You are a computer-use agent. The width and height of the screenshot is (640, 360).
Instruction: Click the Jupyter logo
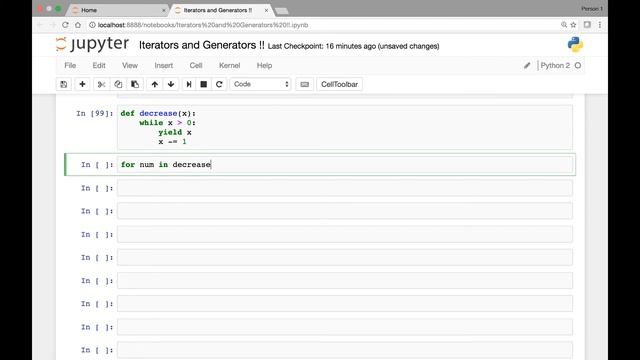click(93, 44)
